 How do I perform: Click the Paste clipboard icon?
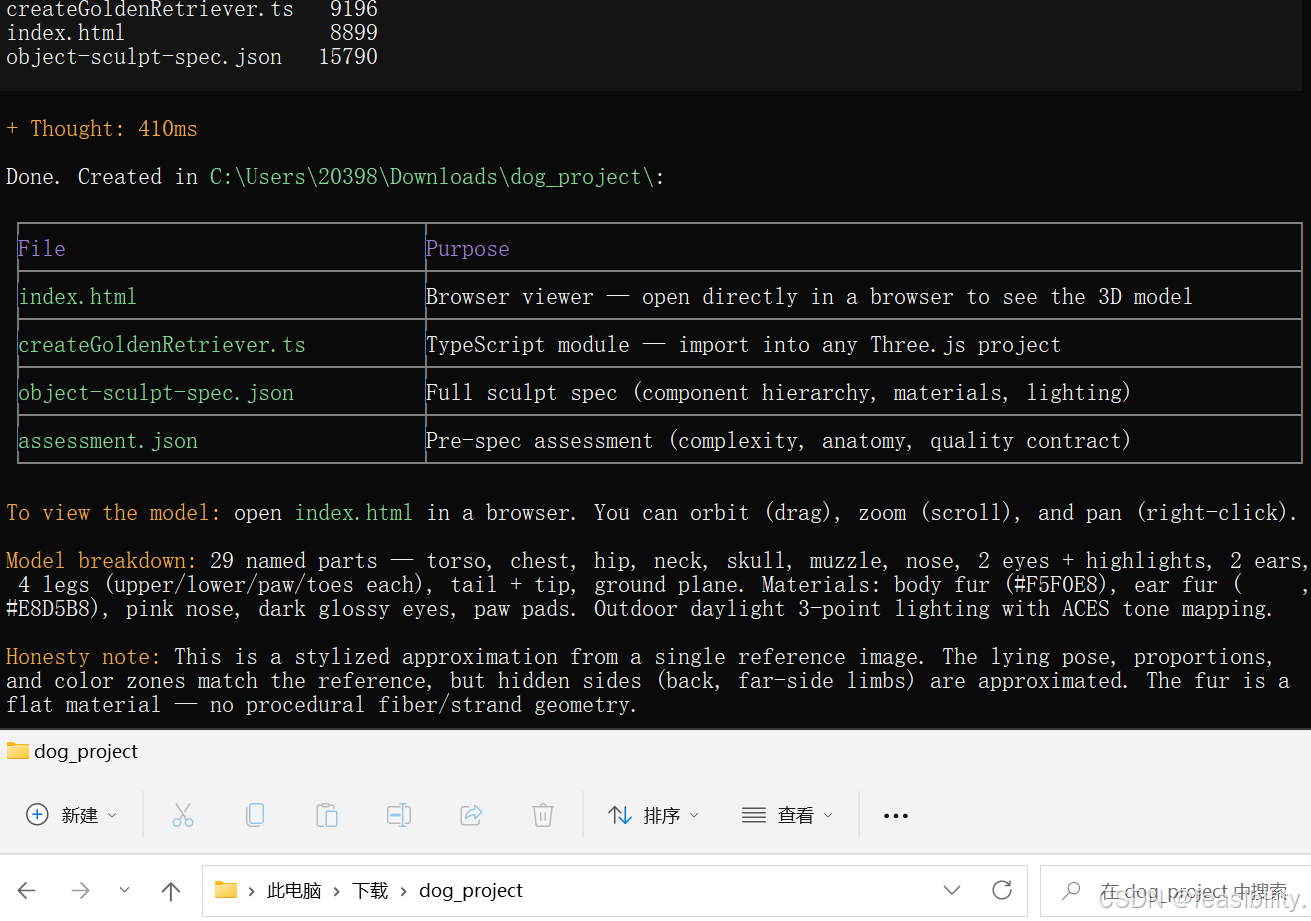pos(327,815)
